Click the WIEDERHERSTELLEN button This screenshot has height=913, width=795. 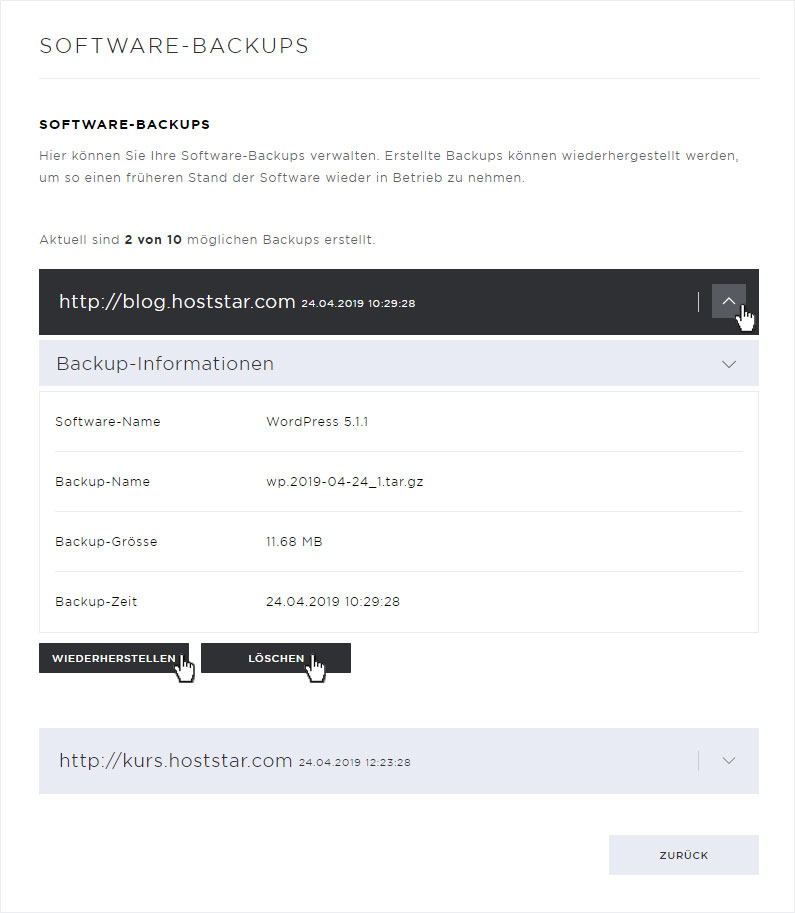113,658
